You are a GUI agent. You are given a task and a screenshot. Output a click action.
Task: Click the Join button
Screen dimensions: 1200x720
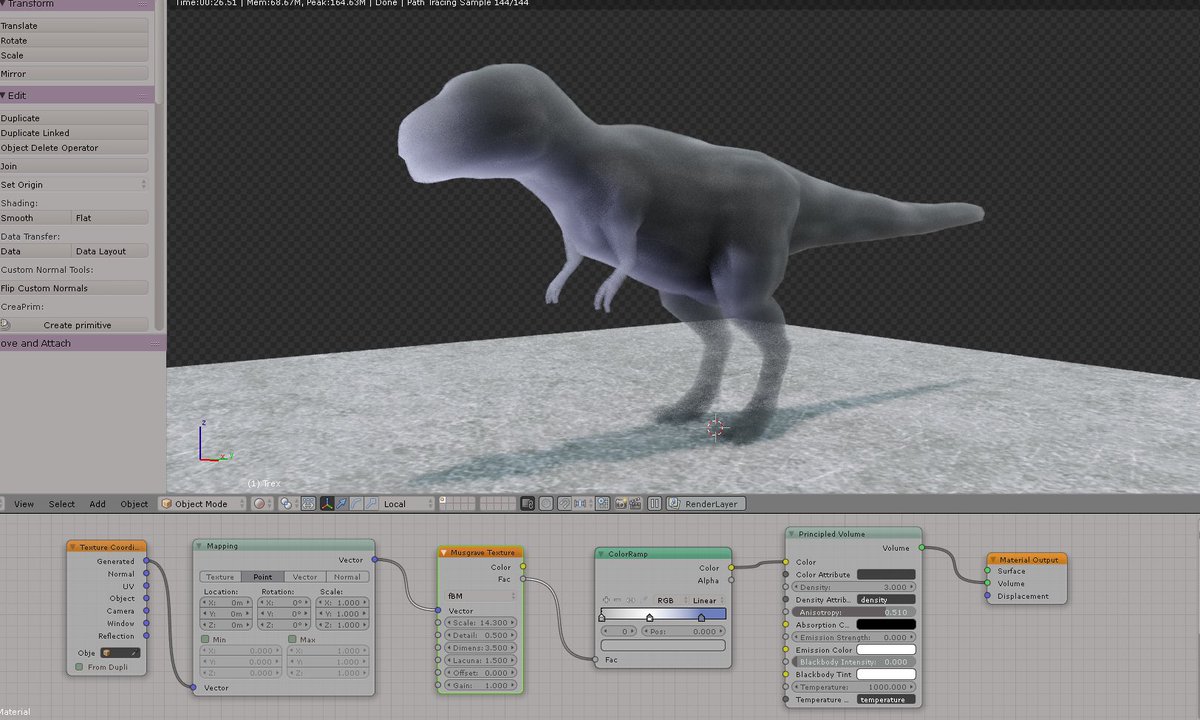tap(74, 166)
